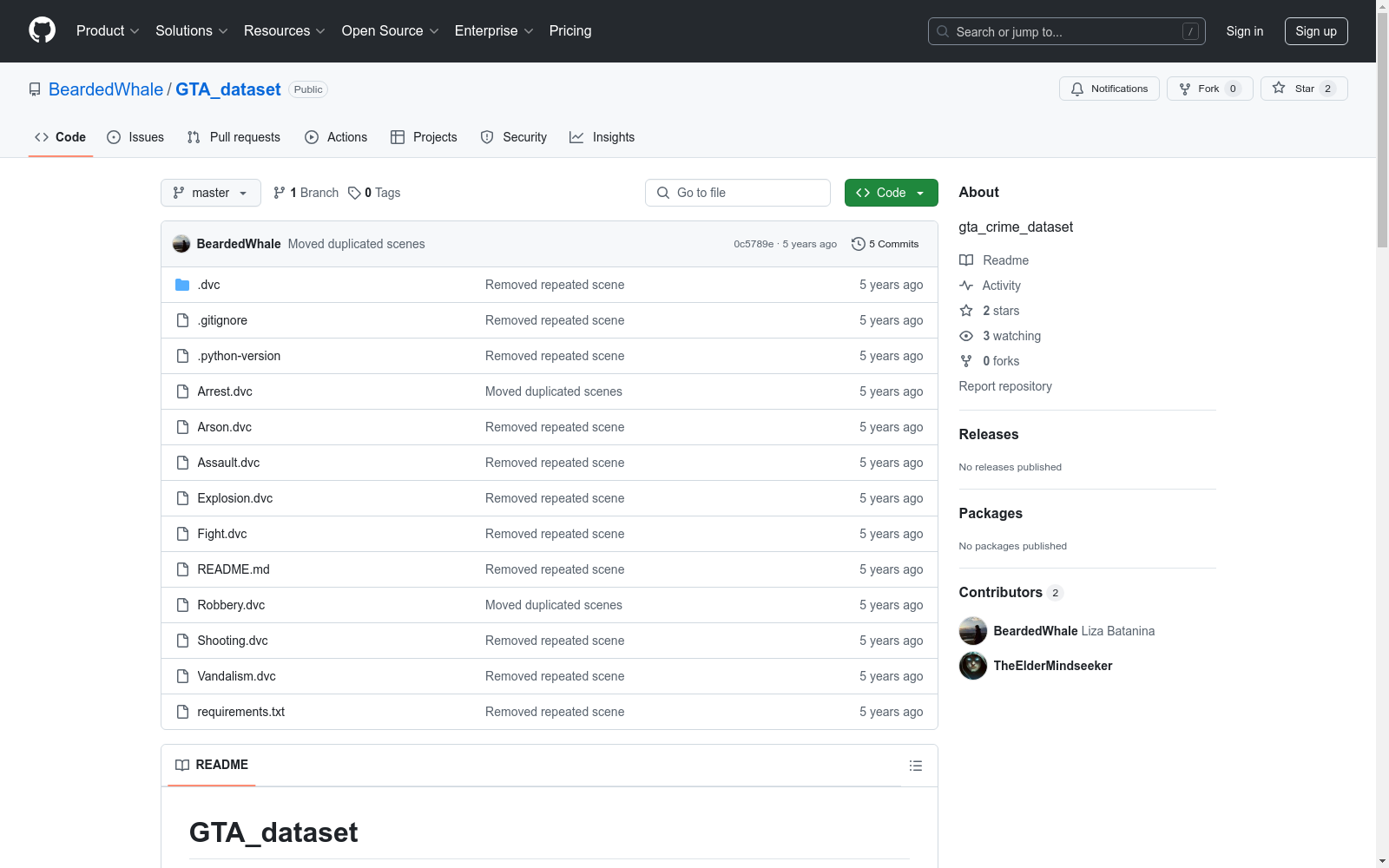Click the activity pulse icon in About
Viewport: 1389px width, 868px height.
(966, 286)
